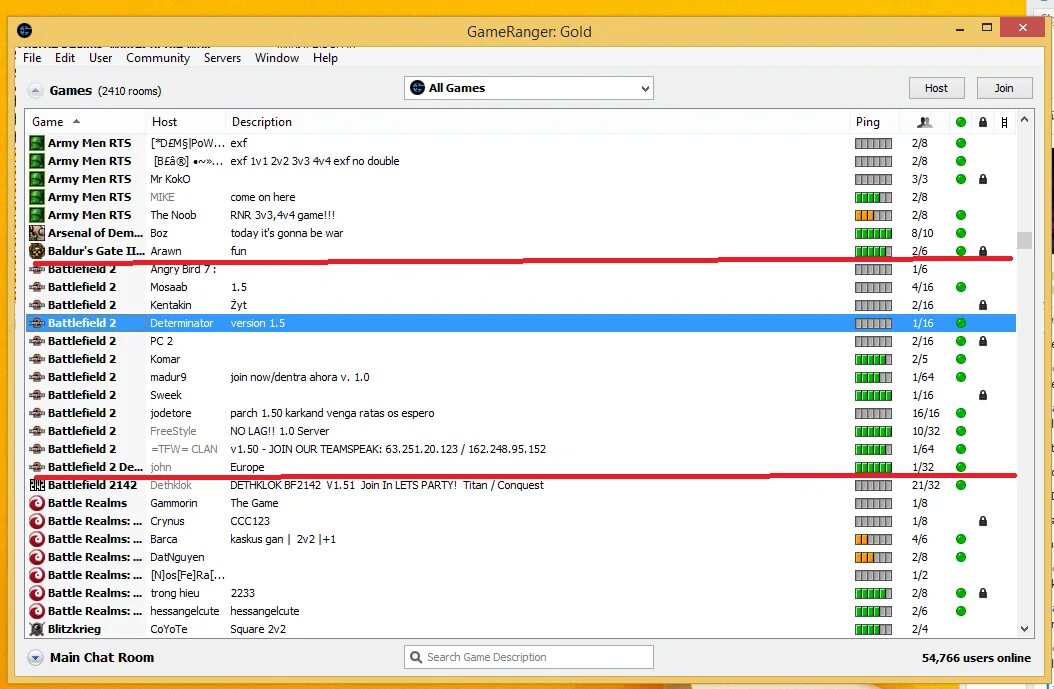Click Battle Realms icon for Barca
This screenshot has height=689, width=1054.
[x=37, y=539]
